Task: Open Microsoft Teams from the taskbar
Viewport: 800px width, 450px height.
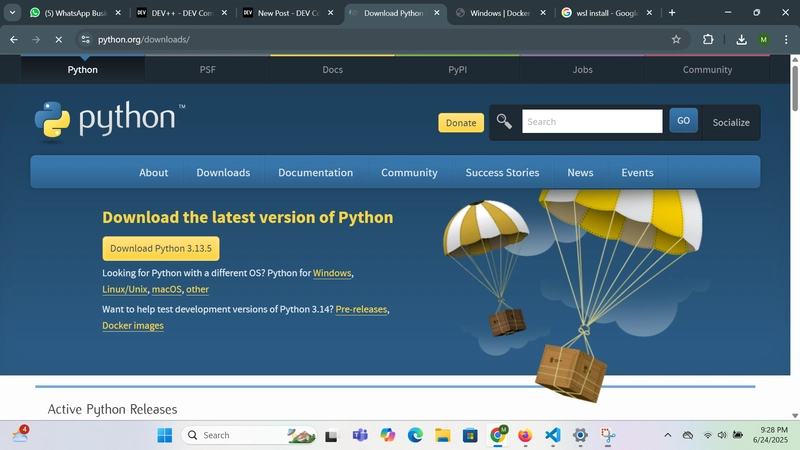Action: (360, 435)
